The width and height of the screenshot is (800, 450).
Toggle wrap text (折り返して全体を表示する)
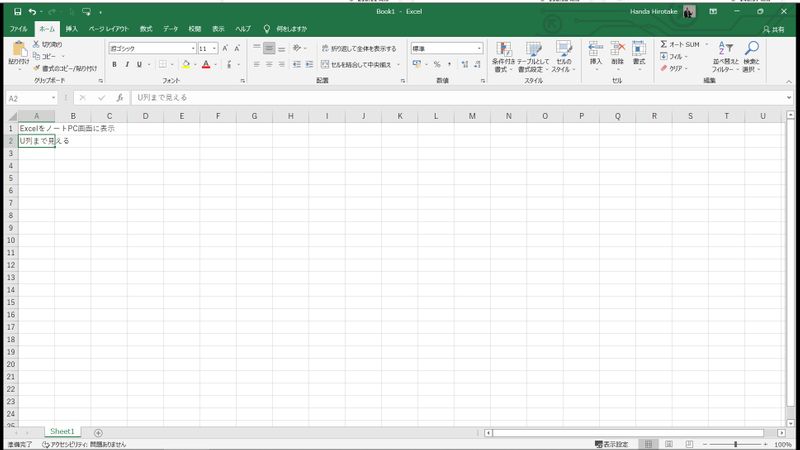[x=358, y=48]
